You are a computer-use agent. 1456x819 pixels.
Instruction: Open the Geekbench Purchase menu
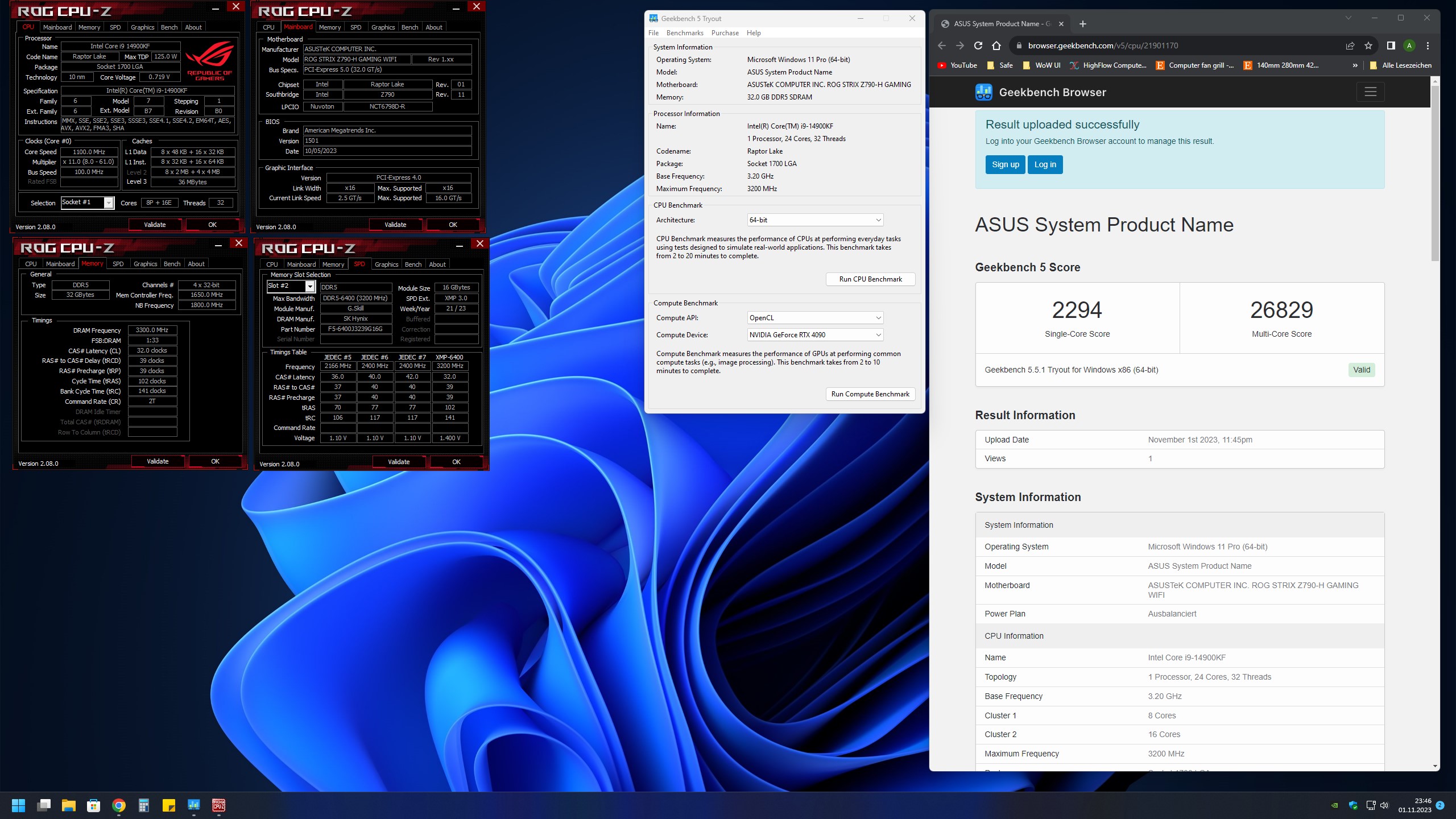click(x=725, y=33)
